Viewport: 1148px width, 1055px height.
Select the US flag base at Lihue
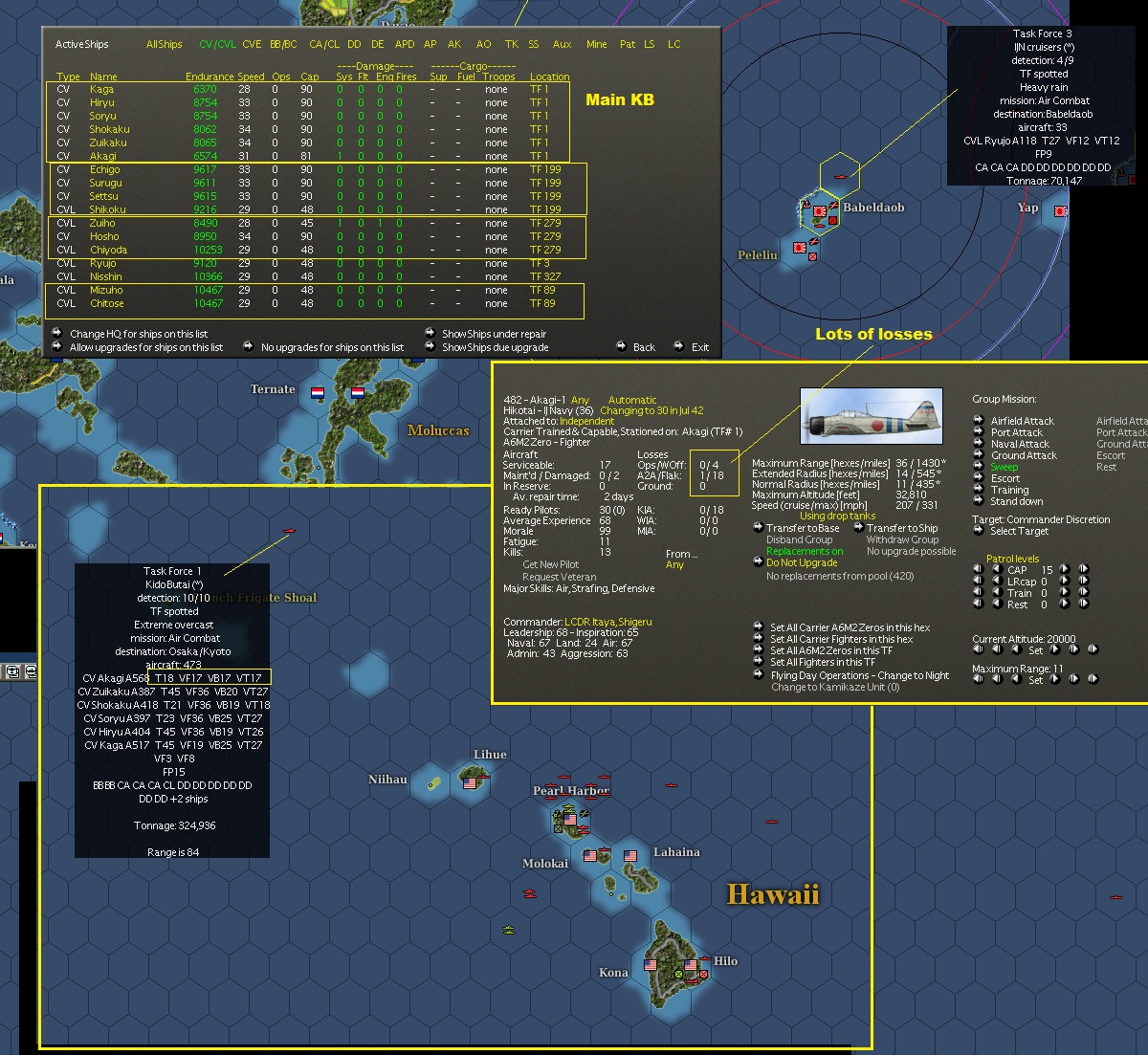point(470,782)
